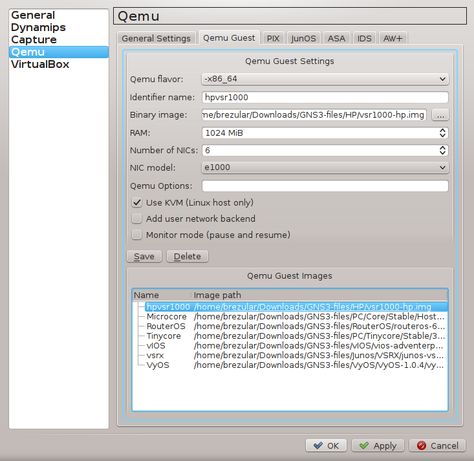Click the Number of NICs field
474x461 pixels.
tap(320, 150)
